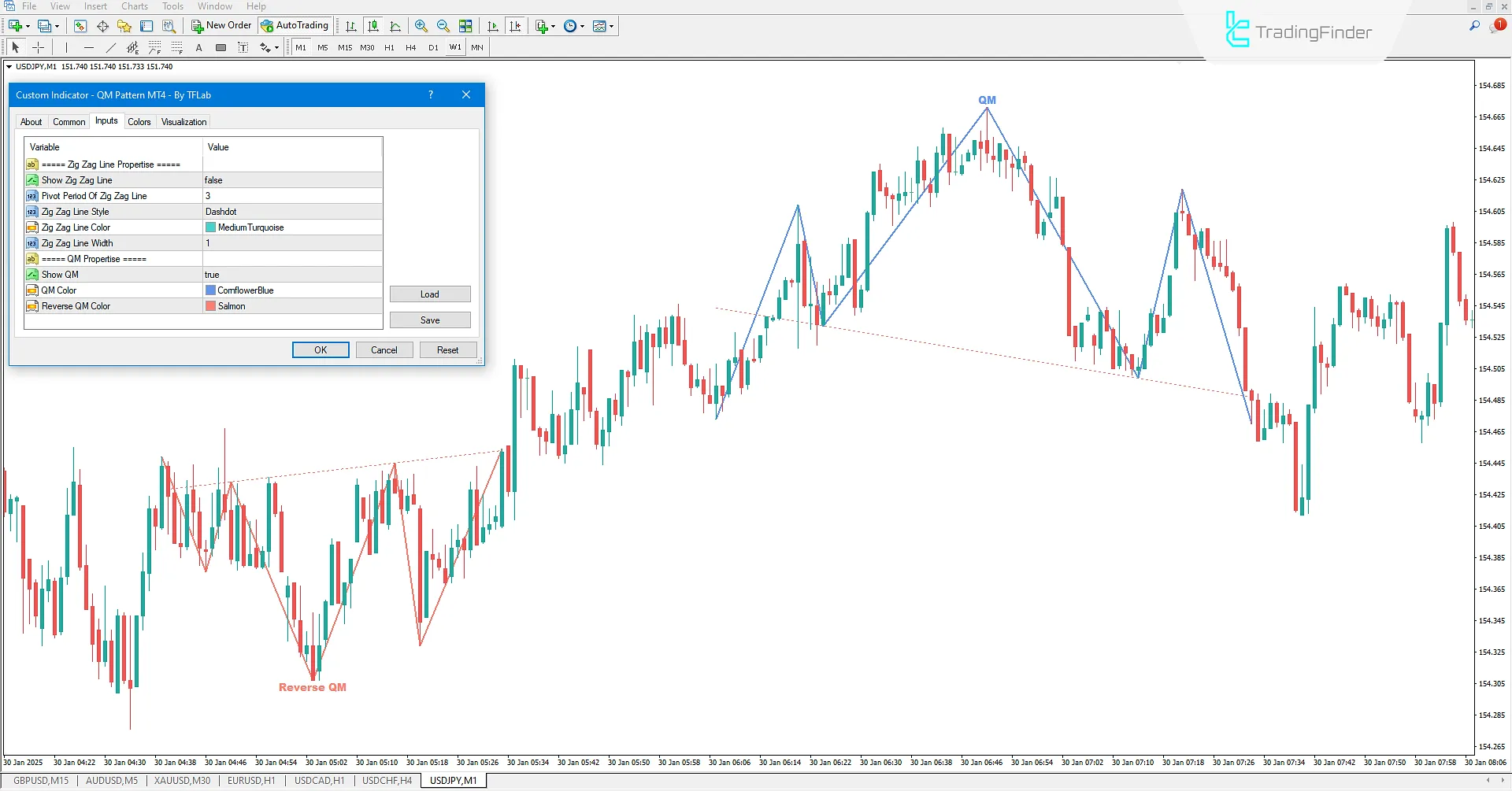Open the periodicity dropdown arrow

click(x=583, y=26)
